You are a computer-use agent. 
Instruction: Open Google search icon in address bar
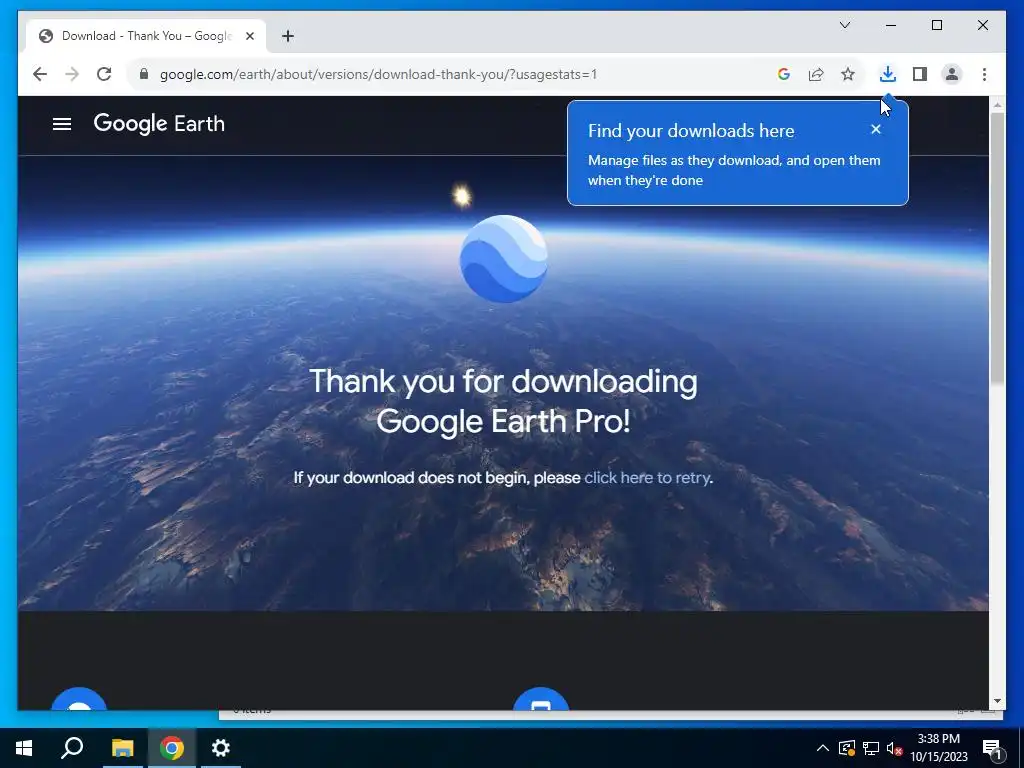point(784,74)
